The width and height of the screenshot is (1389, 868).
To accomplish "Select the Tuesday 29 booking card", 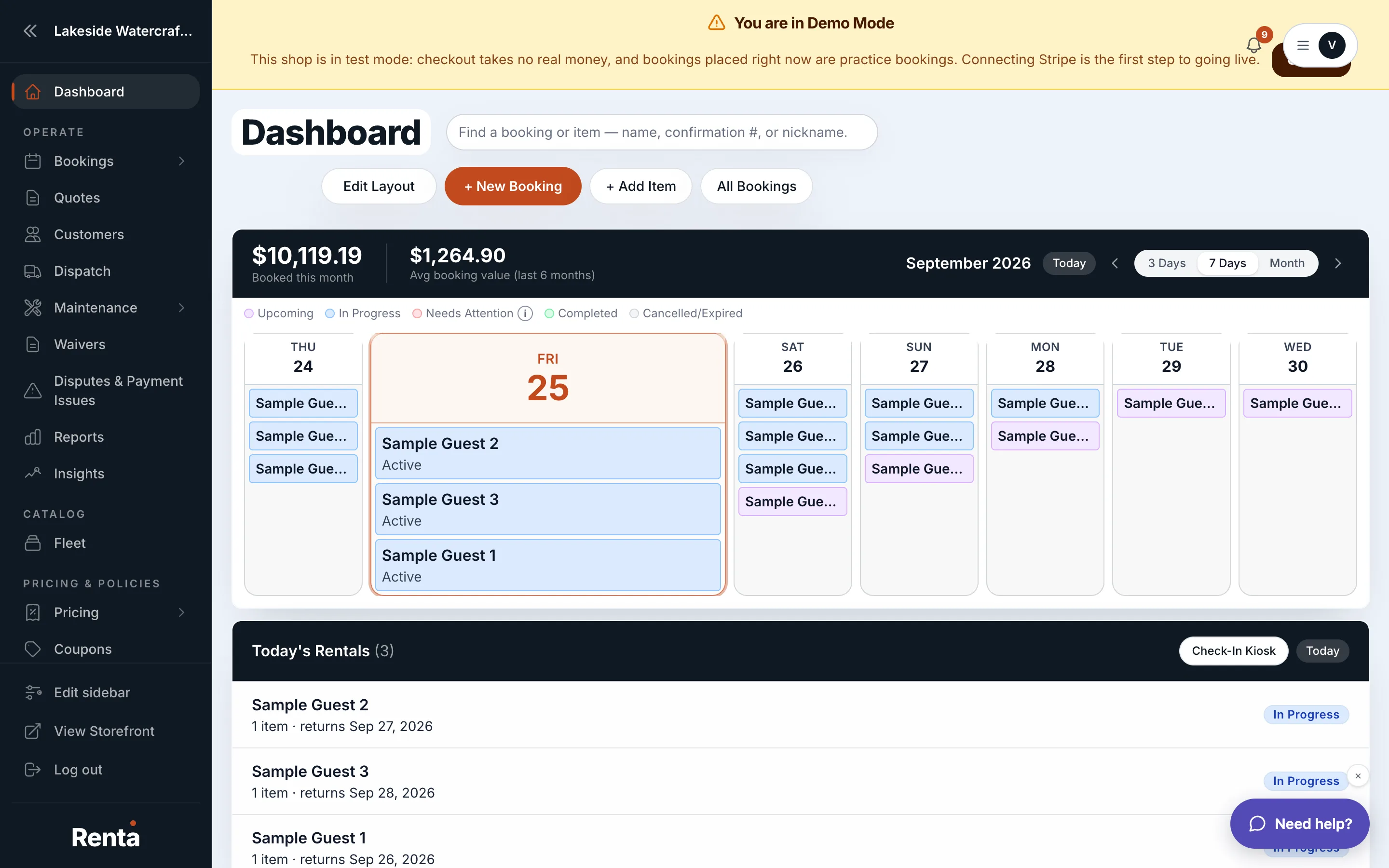I will [1171, 404].
